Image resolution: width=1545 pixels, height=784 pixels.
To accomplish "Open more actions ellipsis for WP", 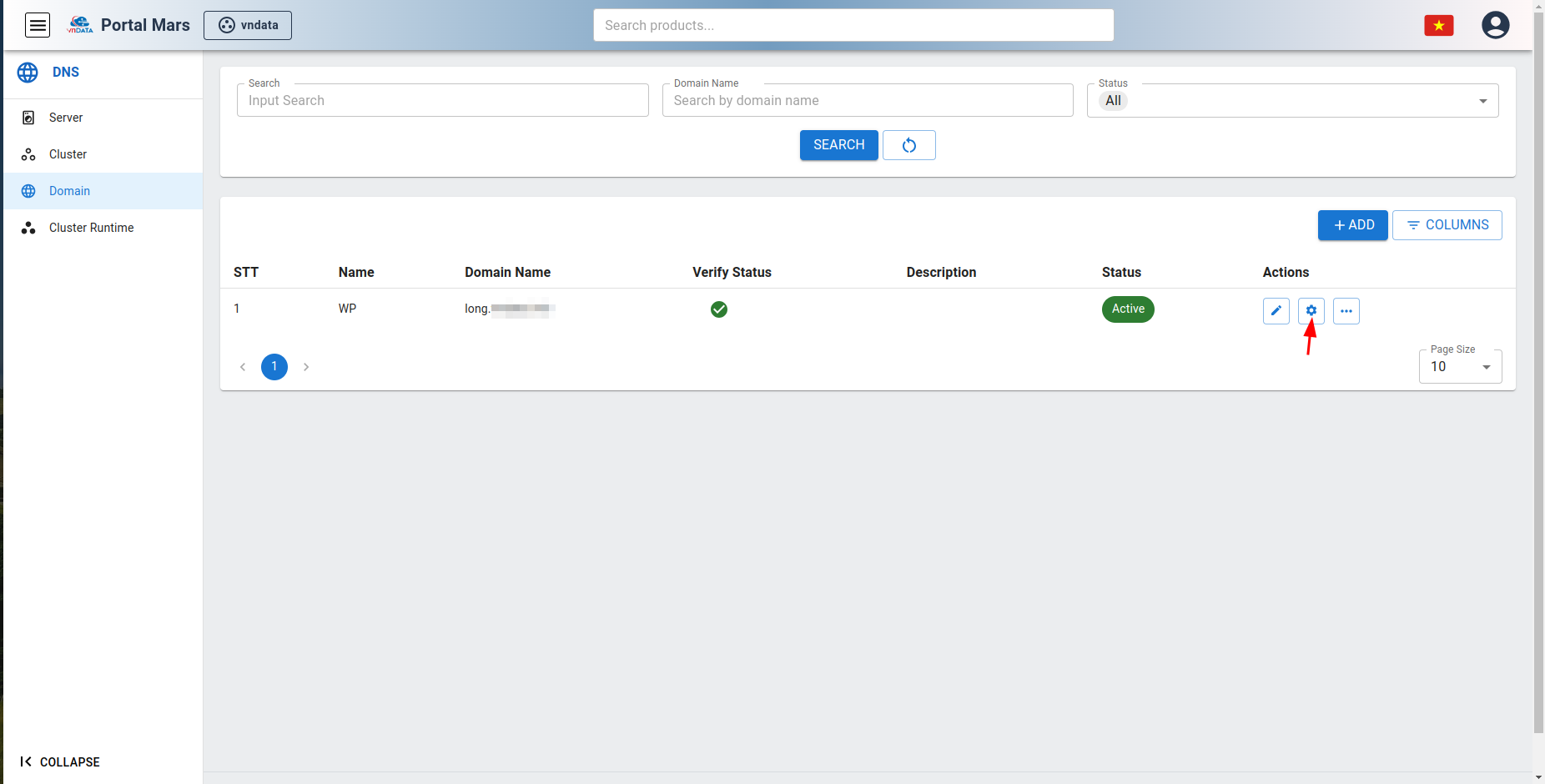I will coord(1346,311).
